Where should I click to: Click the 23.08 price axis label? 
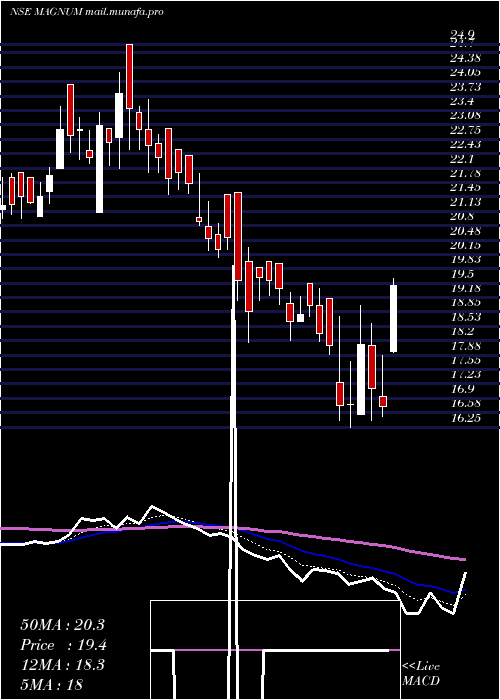point(465,116)
